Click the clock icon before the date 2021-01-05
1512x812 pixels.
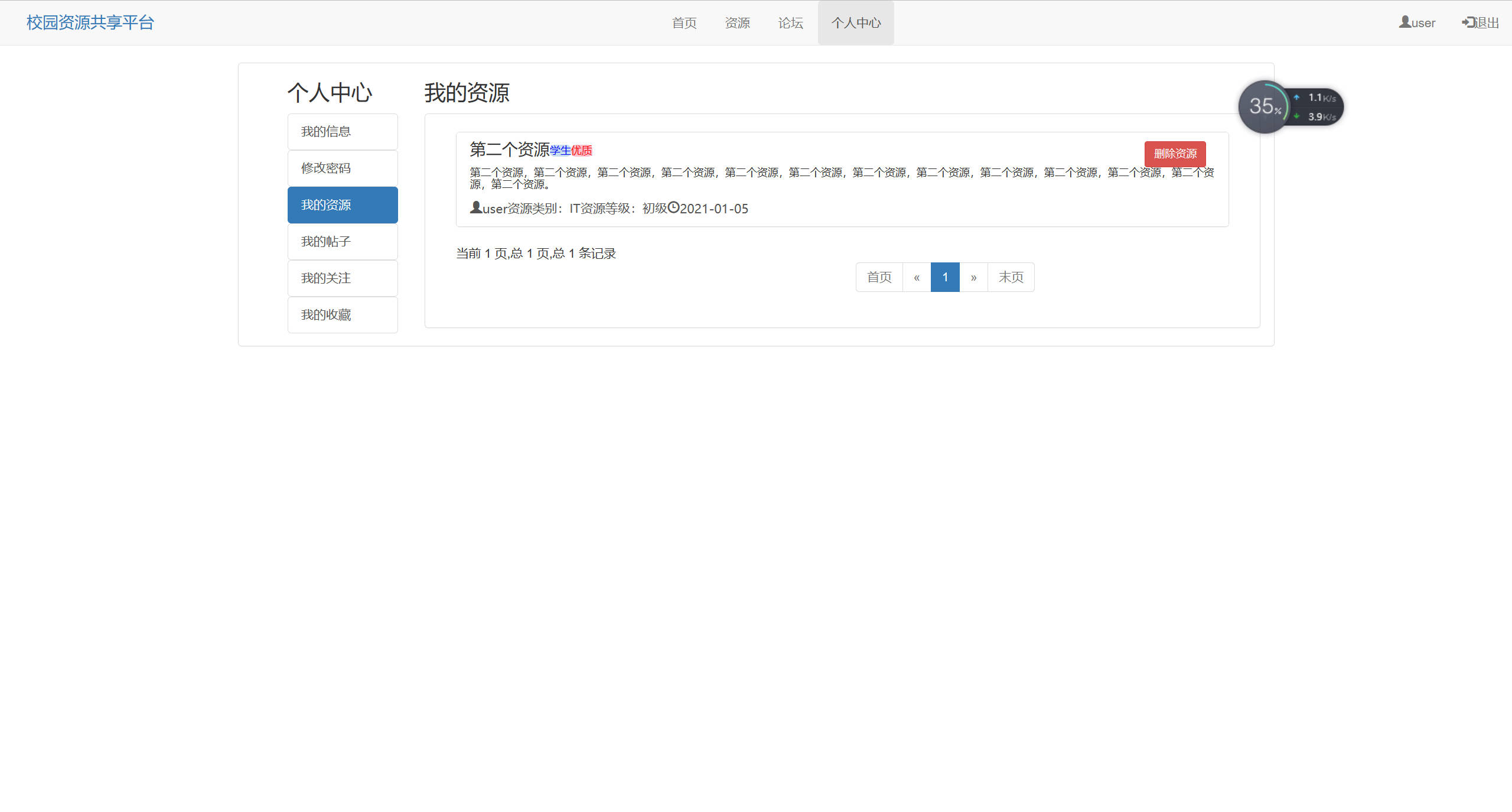pos(673,208)
